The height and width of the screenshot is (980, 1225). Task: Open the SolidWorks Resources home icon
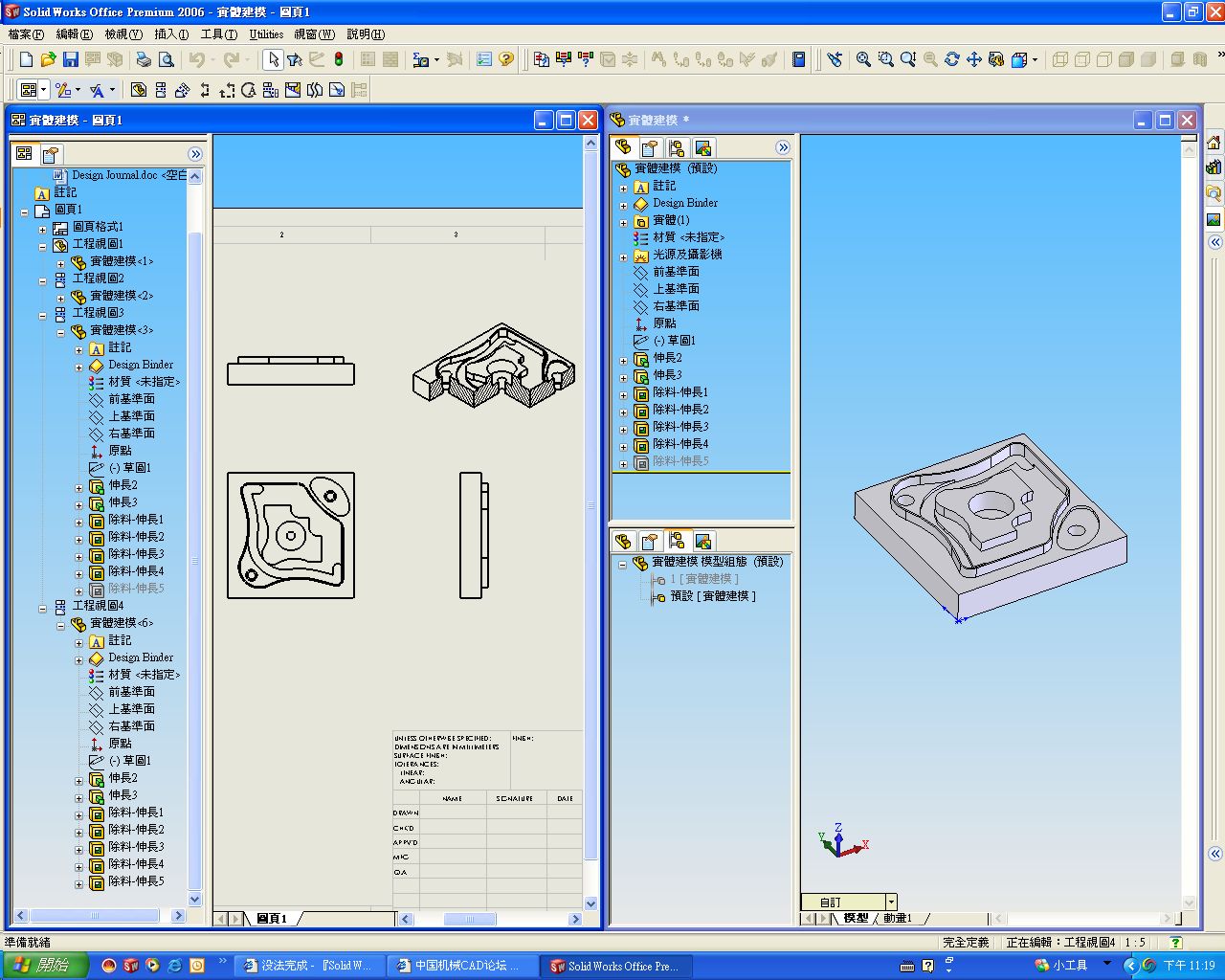1214,143
